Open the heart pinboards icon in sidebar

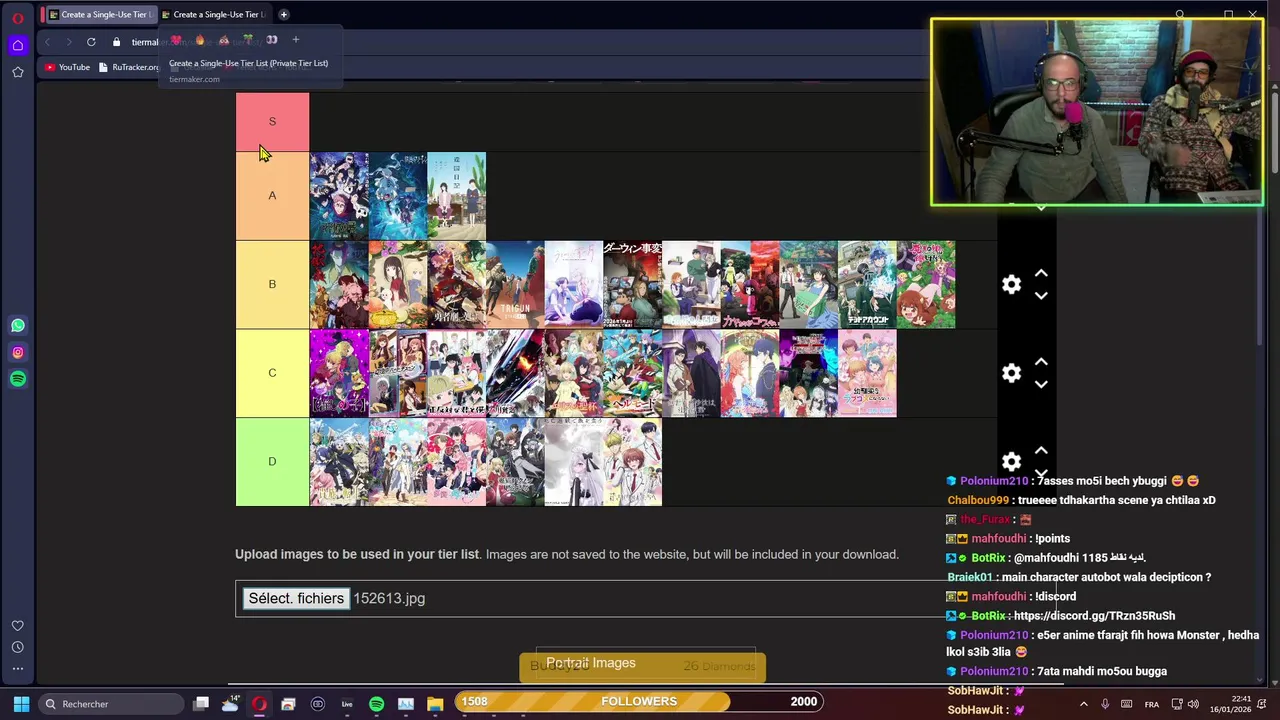click(x=18, y=626)
